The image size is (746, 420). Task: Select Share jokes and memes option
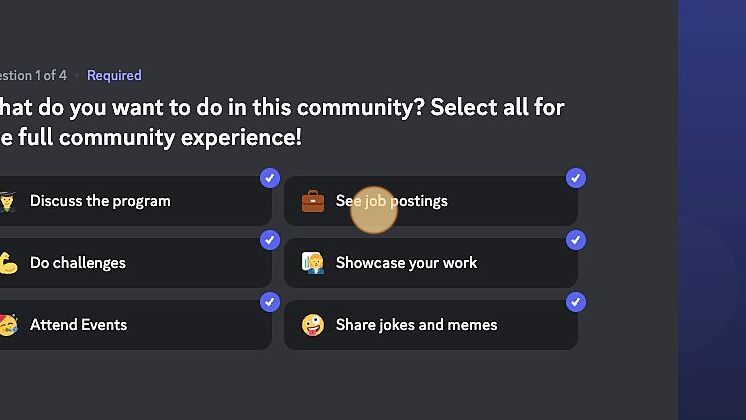tap(431, 325)
